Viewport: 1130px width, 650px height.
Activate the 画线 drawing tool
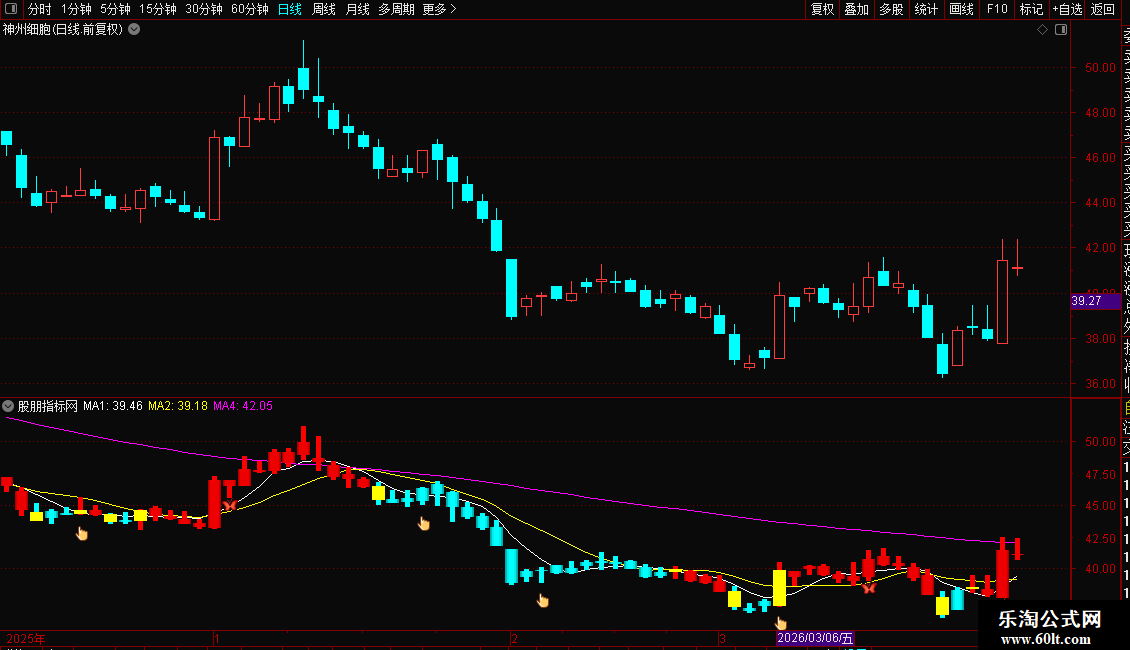pyautogui.click(x=961, y=9)
